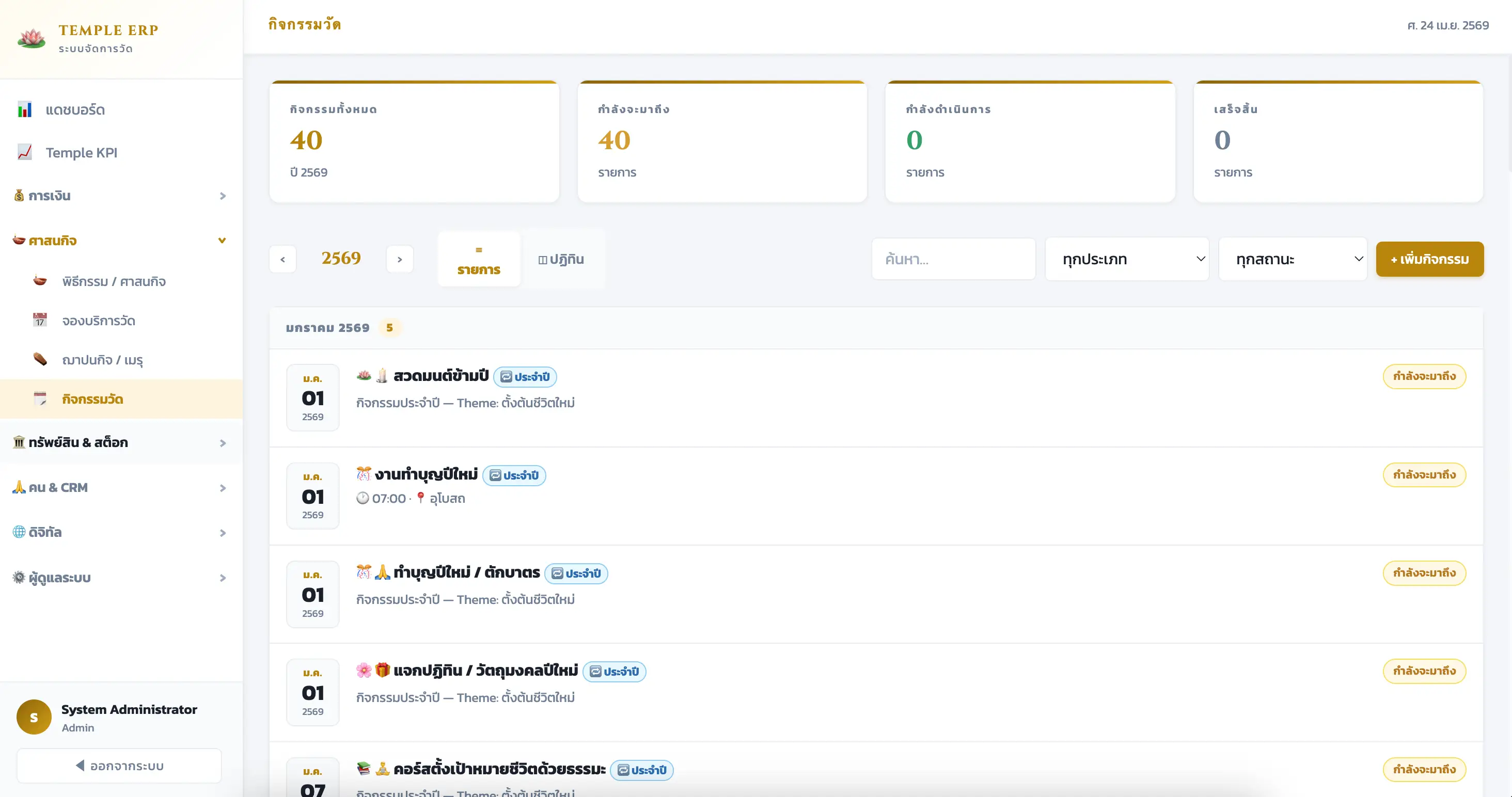Click the globe icon beside ดิจิทัล
Image resolution: width=1512 pixels, height=797 pixels.
click(20, 532)
